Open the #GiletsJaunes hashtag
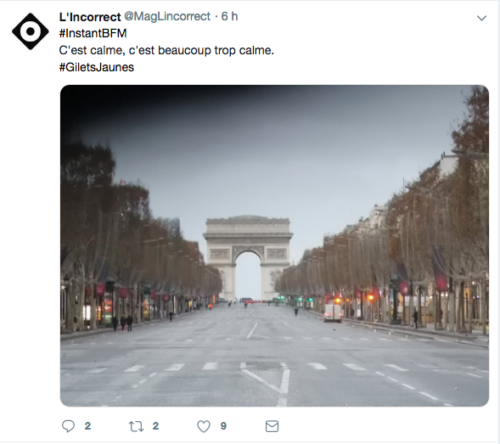 97,67
